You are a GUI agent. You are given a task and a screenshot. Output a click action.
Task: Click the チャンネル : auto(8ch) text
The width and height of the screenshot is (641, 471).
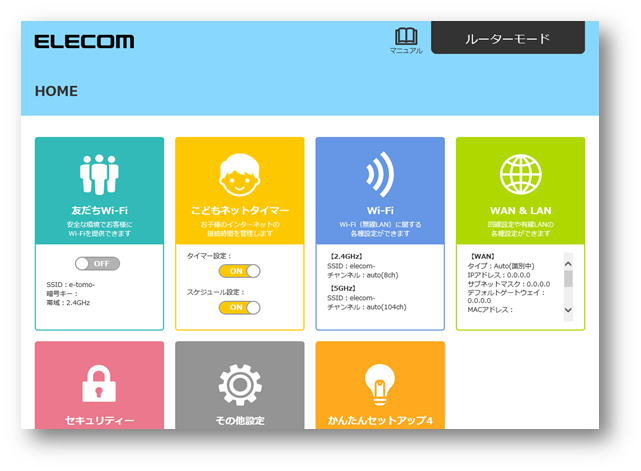[x=363, y=275]
